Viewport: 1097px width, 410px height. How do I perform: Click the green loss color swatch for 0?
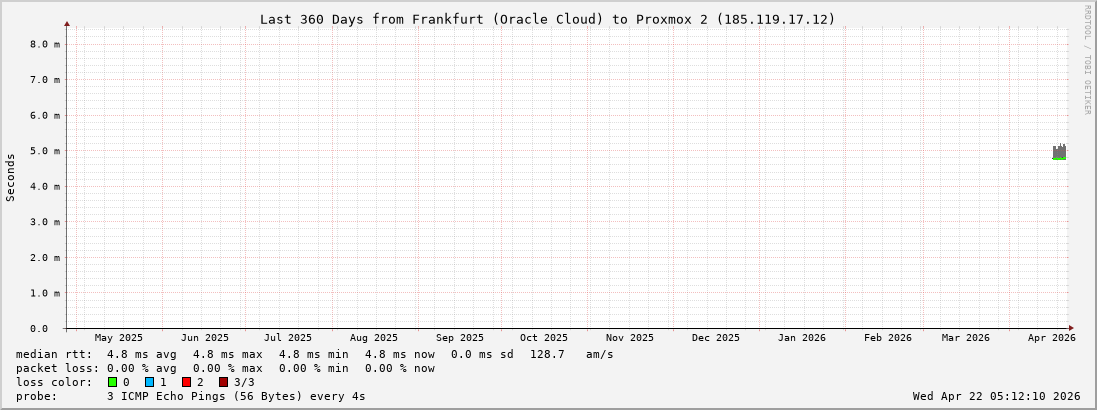(x=113, y=382)
